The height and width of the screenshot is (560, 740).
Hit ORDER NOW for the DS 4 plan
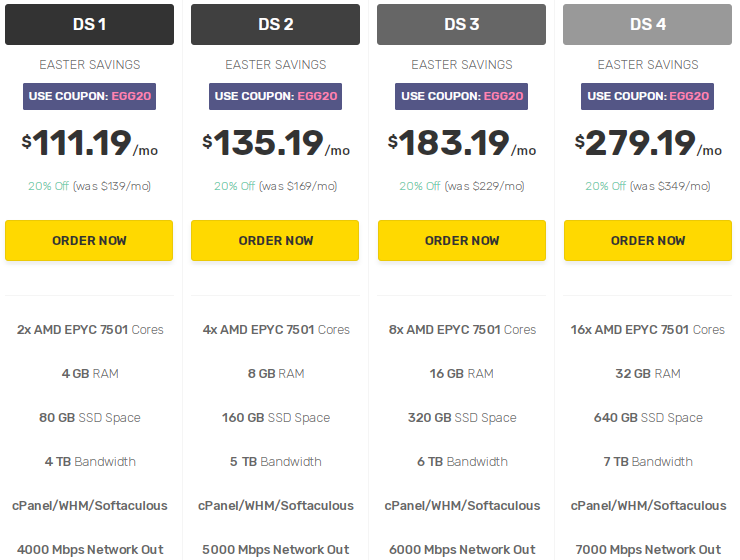coord(648,240)
